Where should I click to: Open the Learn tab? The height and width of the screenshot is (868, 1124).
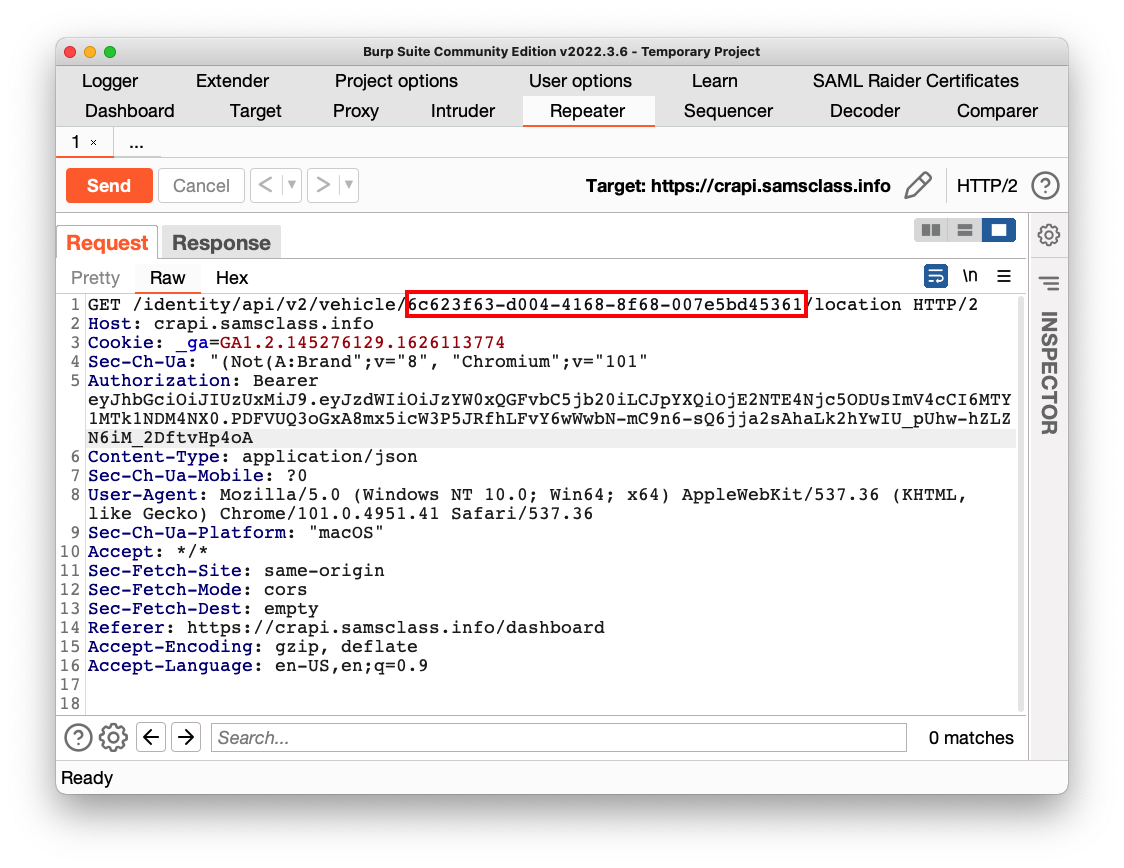[714, 81]
